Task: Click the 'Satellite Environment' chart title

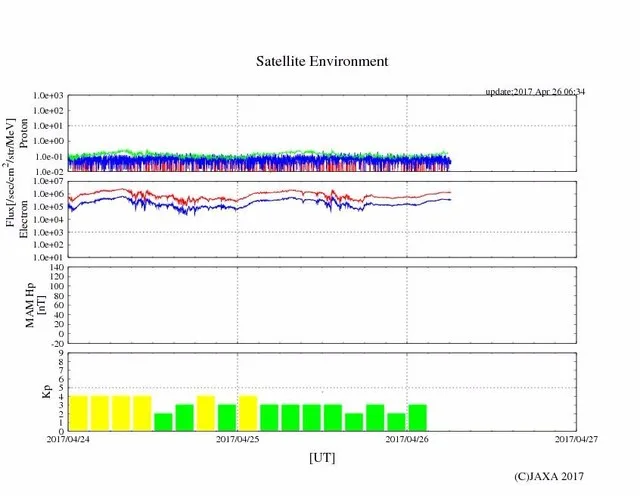Action: click(322, 61)
